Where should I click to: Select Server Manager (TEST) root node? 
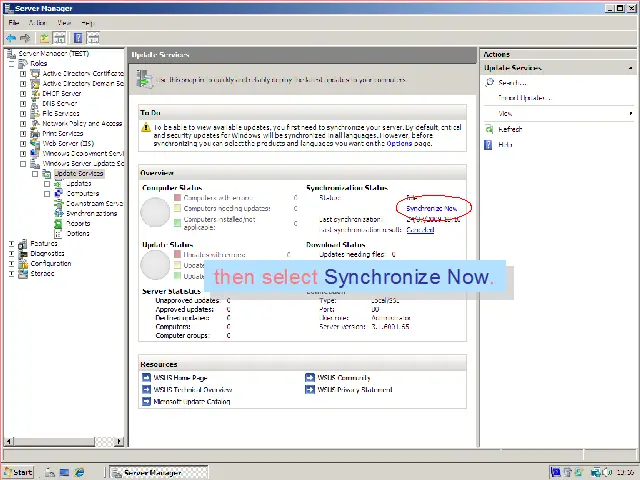pos(53,53)
